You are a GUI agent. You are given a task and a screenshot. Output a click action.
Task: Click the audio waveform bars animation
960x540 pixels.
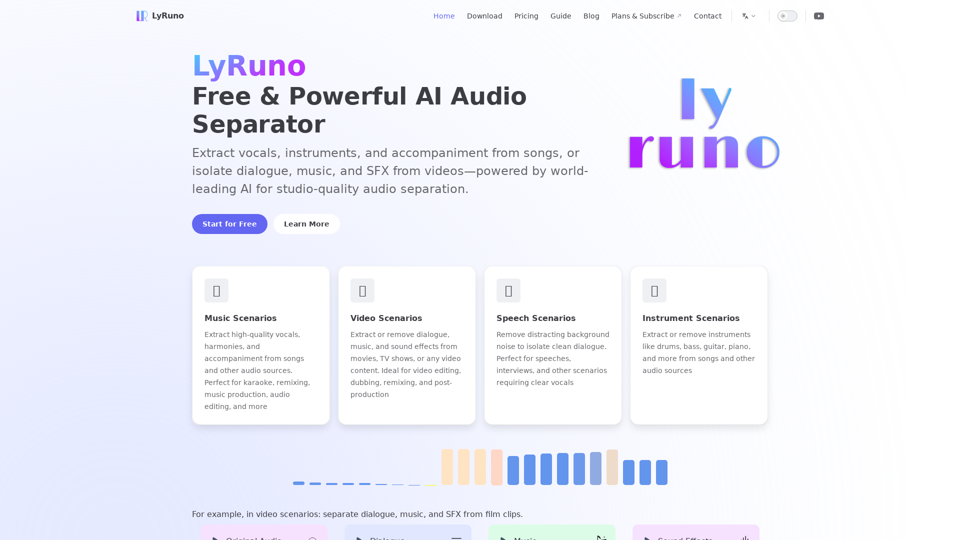[x=480, y=468]
